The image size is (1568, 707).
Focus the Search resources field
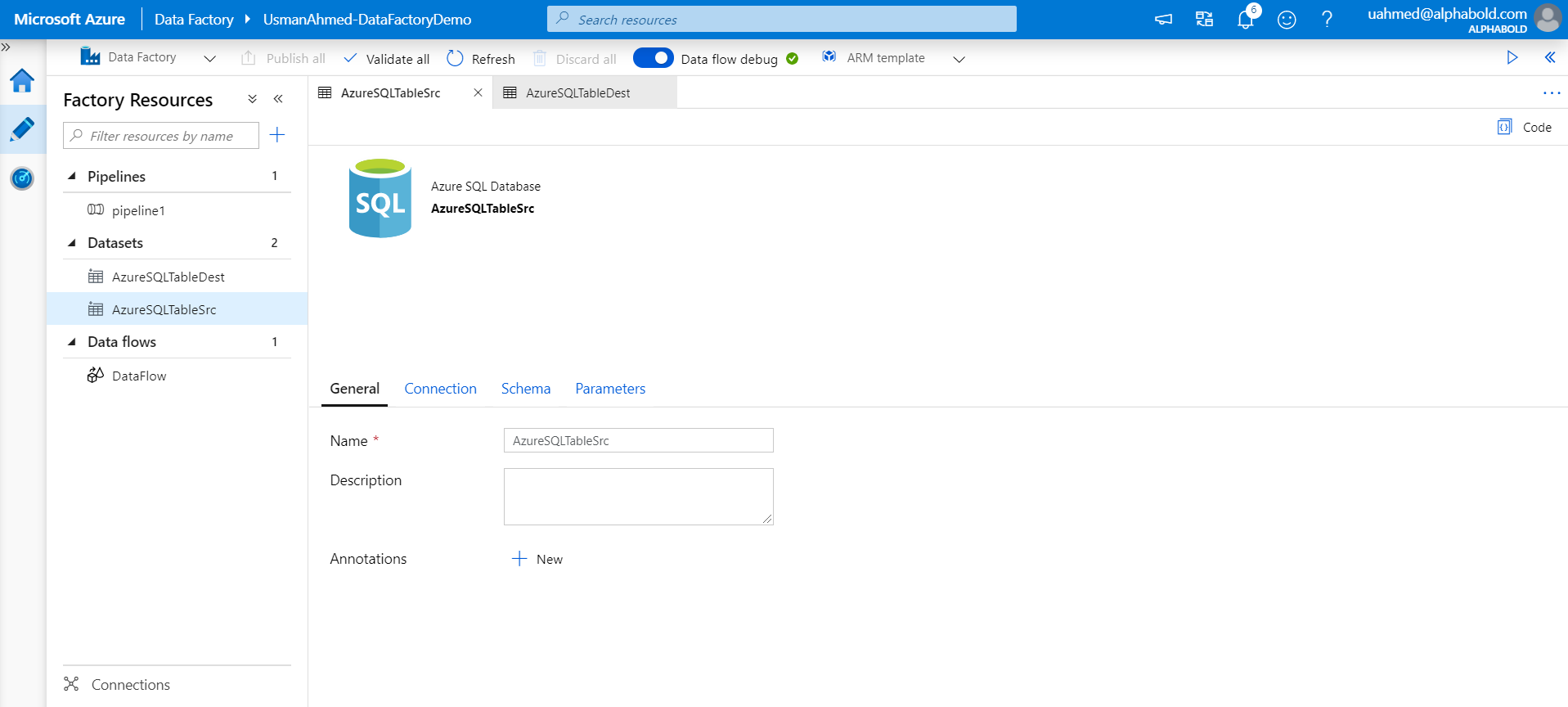(x=782, y=19)
